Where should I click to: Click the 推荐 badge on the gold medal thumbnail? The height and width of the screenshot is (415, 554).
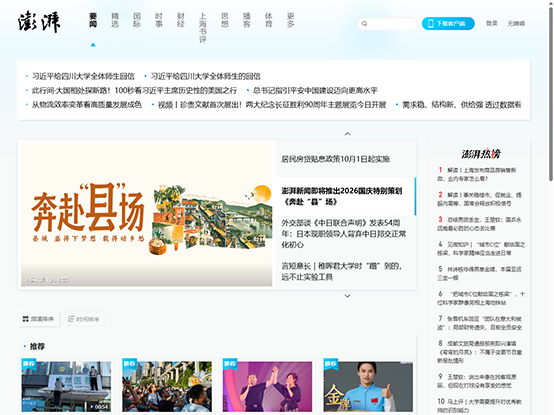331,363
